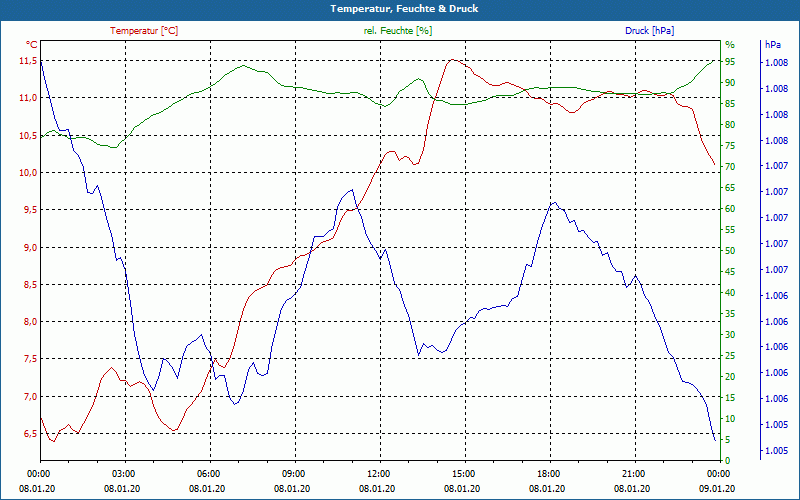Screen dimensions: 800x500
Task: Click the '35' humidity axis tick
Action: click(x=730, y=314)
